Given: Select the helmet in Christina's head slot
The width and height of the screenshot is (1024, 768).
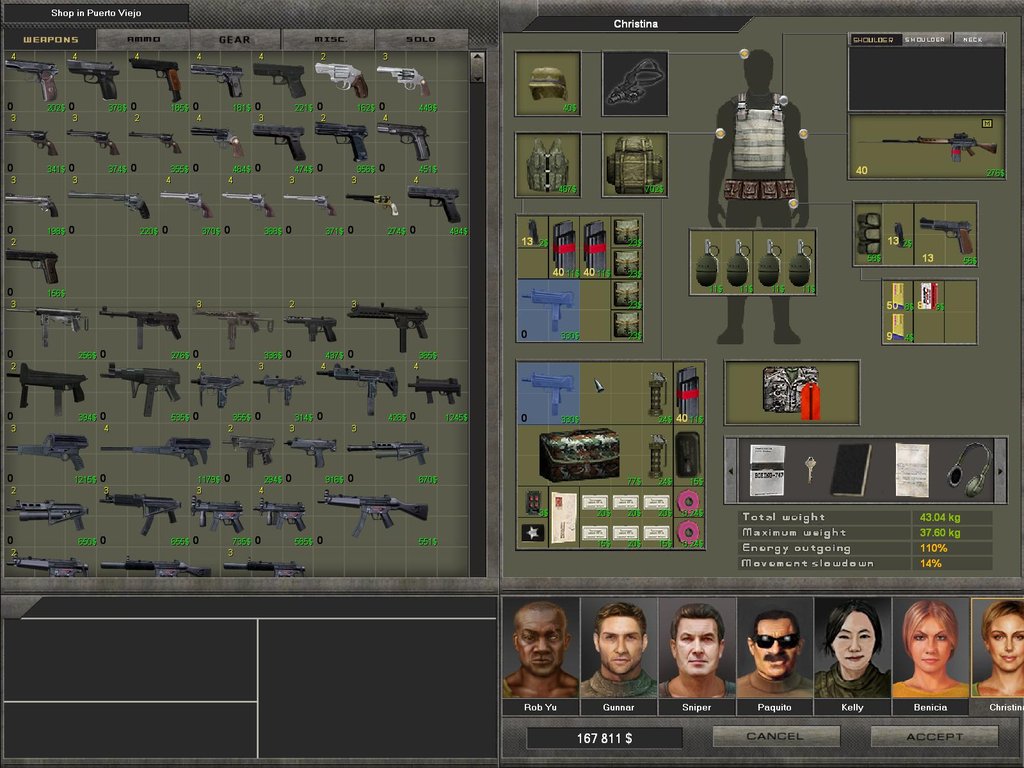Looking at the screenshot, I should click(547, 84).
